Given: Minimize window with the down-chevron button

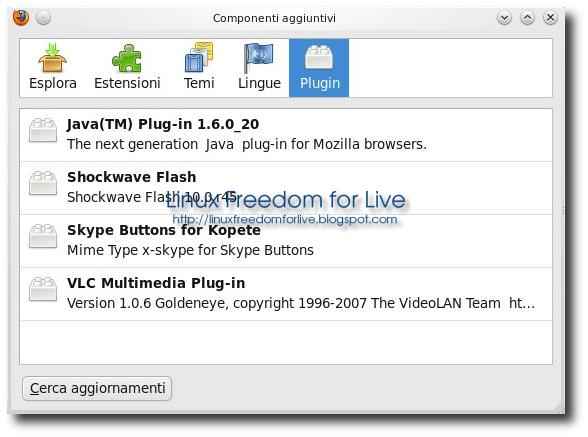Looking at the screenshot, I should coord(504,18).
